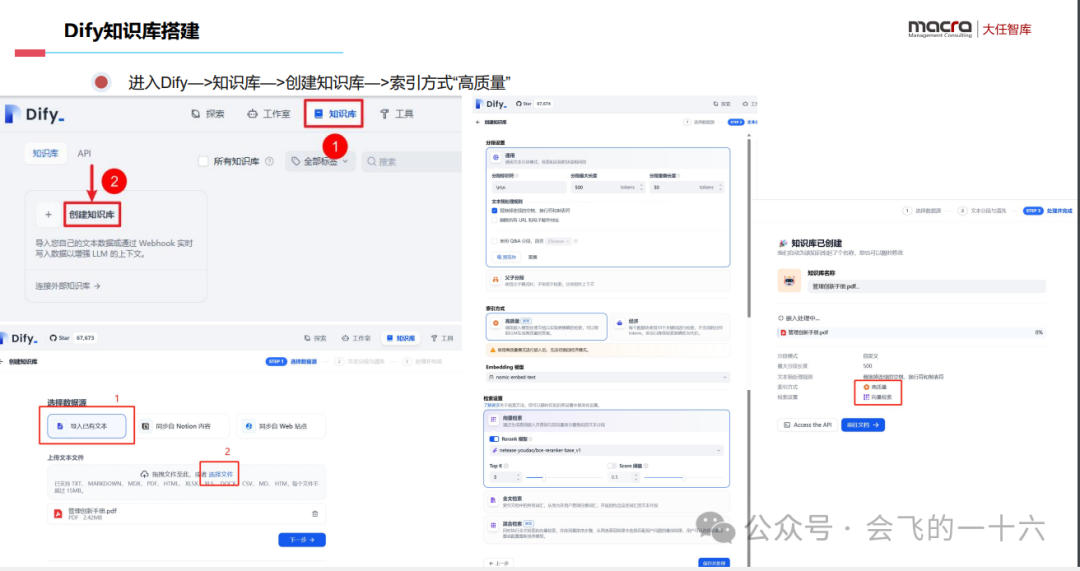Choose the 同步自 Web 站点 data source

[280, 426]
